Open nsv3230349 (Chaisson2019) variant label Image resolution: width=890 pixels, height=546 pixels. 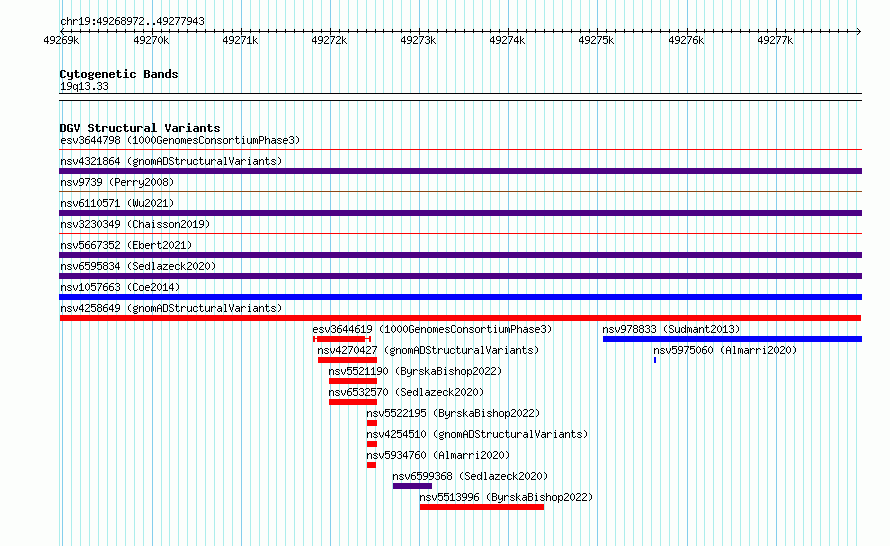(x=135, y=224)
